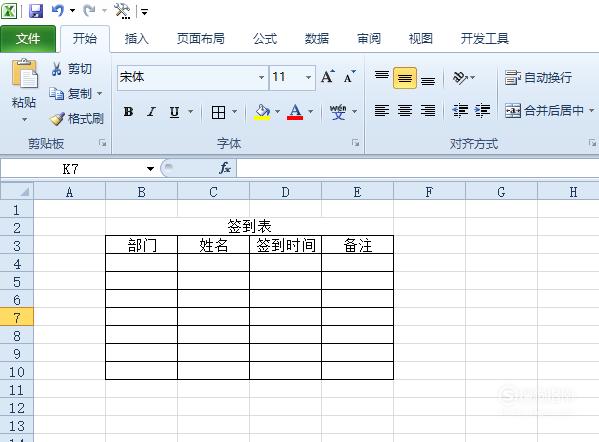
Task: Decrease font size with small A icon
Action: 349,77
